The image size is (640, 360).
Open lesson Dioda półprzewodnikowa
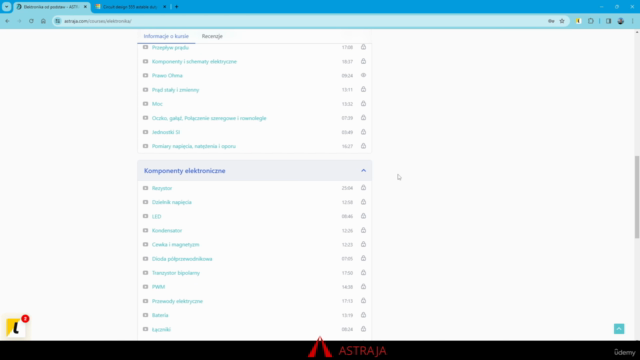pyautogui.click(x=182, y=259)
